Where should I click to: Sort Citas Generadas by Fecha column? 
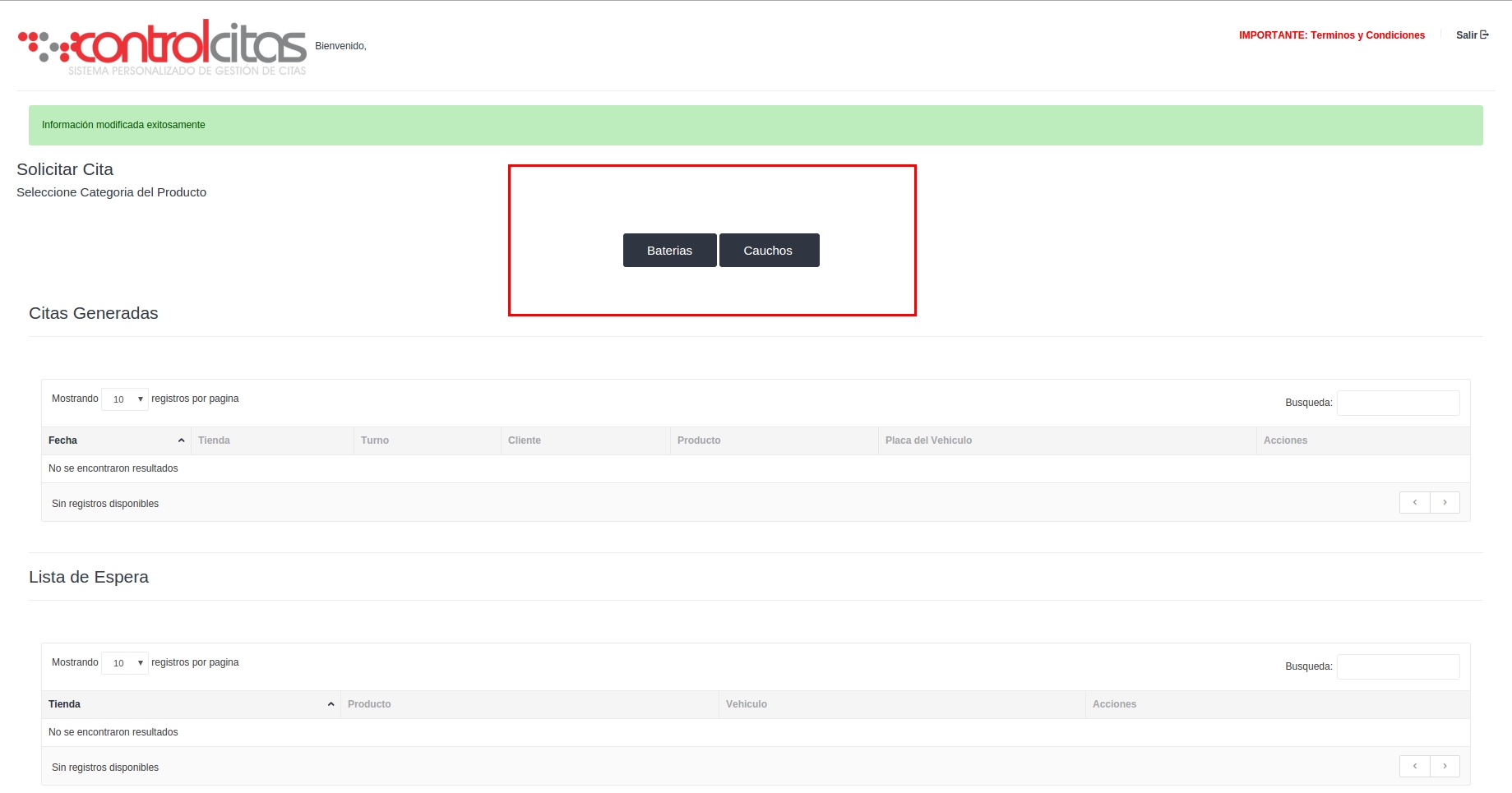(x=116, y=440)
